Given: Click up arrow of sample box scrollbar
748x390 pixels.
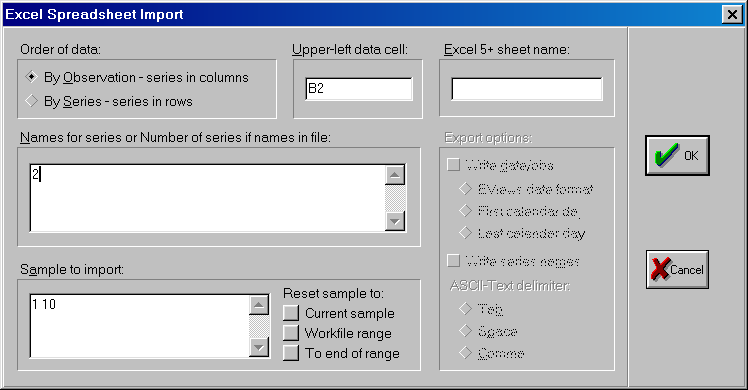Looking at the screenshot, I should (x=259, y=305).
